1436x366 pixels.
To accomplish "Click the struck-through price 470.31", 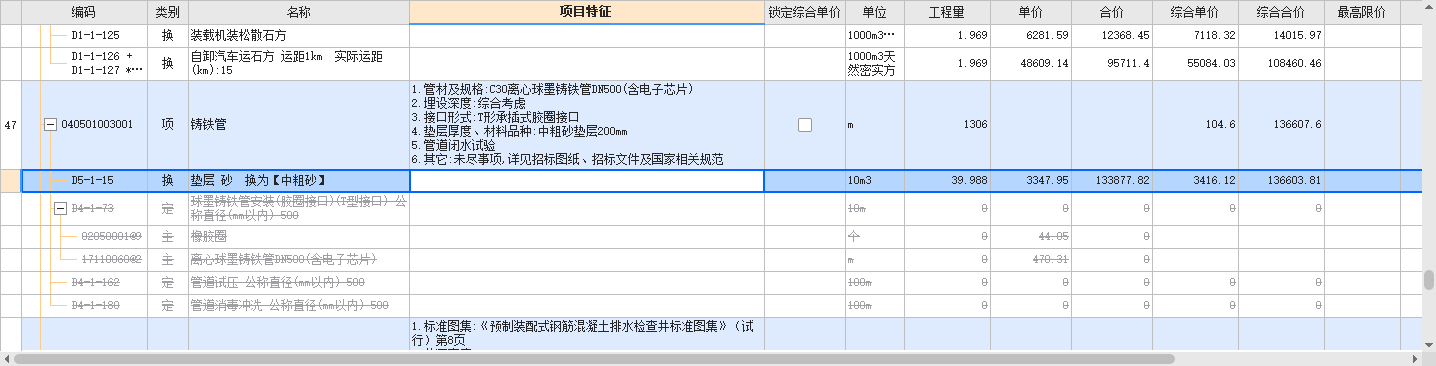I will pos(1050,259).
